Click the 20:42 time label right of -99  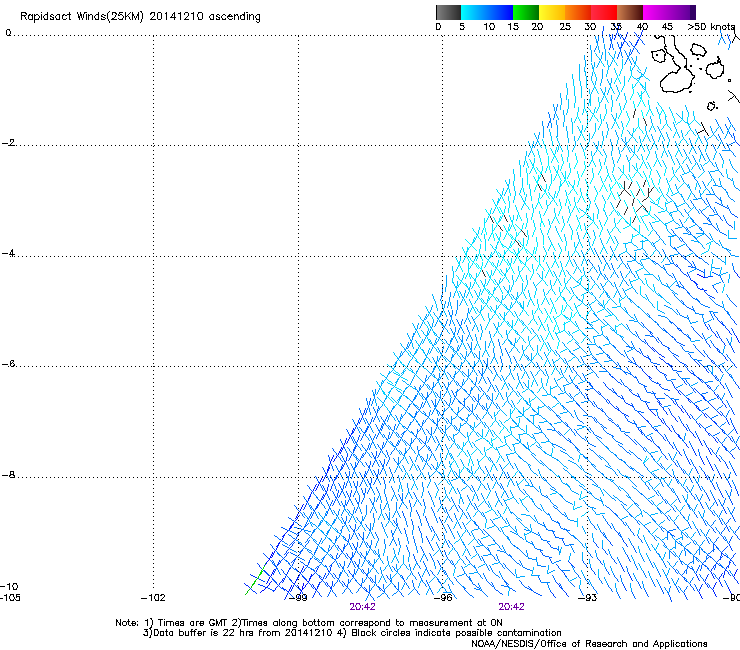pyautogui.click(x=362, y=607)
